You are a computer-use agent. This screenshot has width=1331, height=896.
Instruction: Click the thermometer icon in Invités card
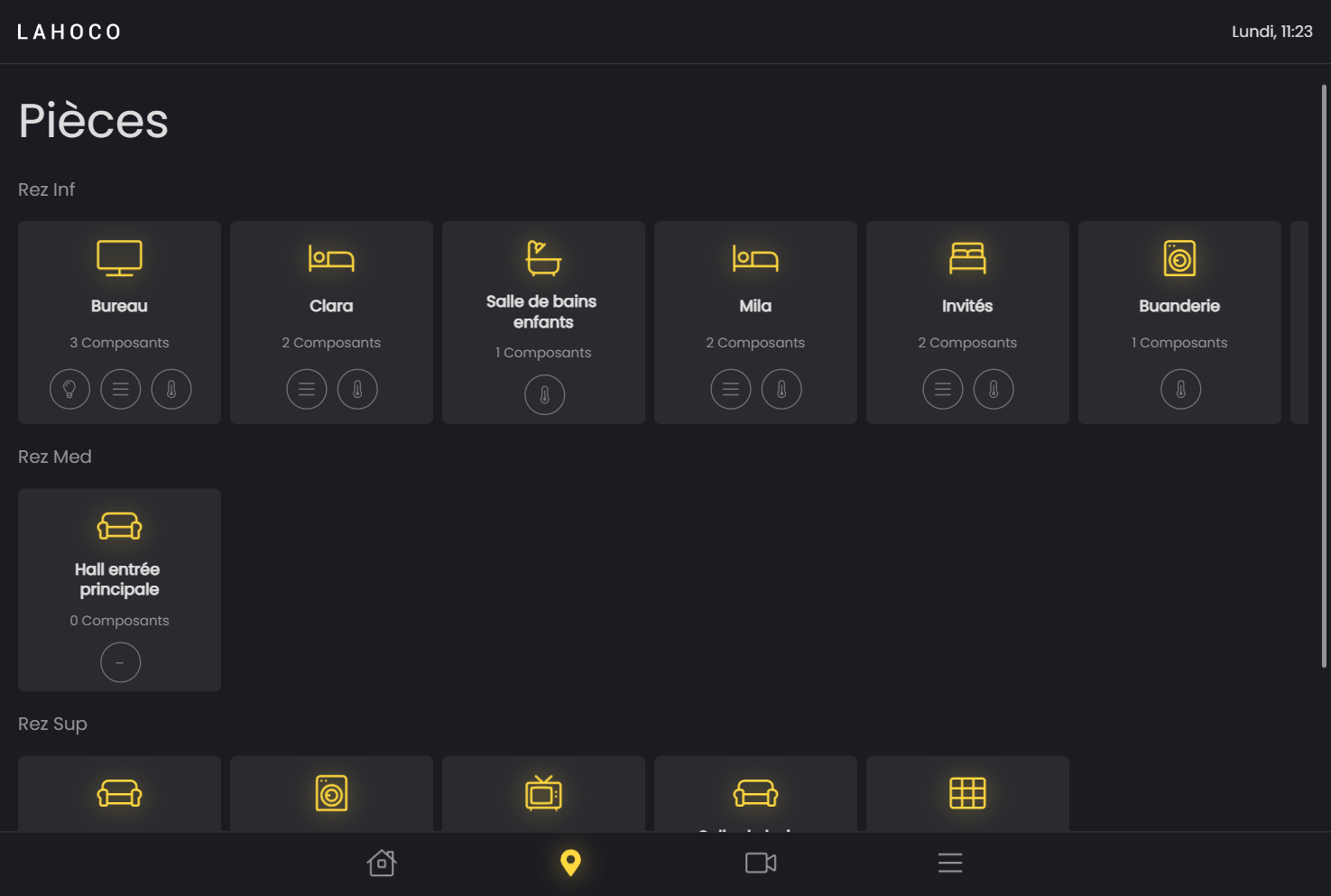994,390
